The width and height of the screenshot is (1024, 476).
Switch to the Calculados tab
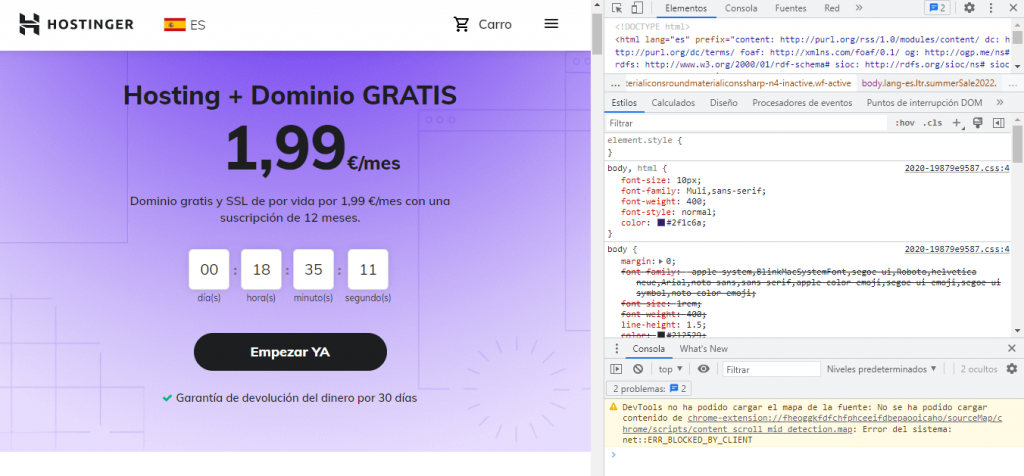tap(673, 103)
